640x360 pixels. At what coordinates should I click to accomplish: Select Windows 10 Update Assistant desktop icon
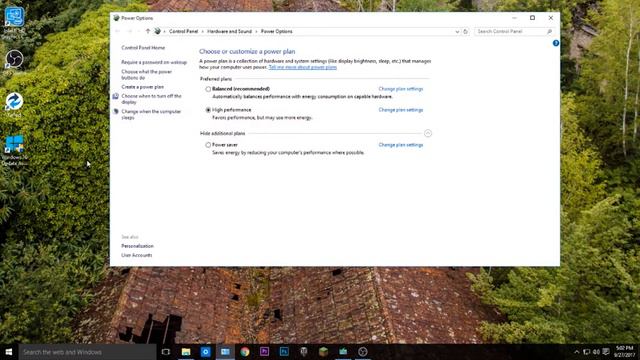coord(14,150)
